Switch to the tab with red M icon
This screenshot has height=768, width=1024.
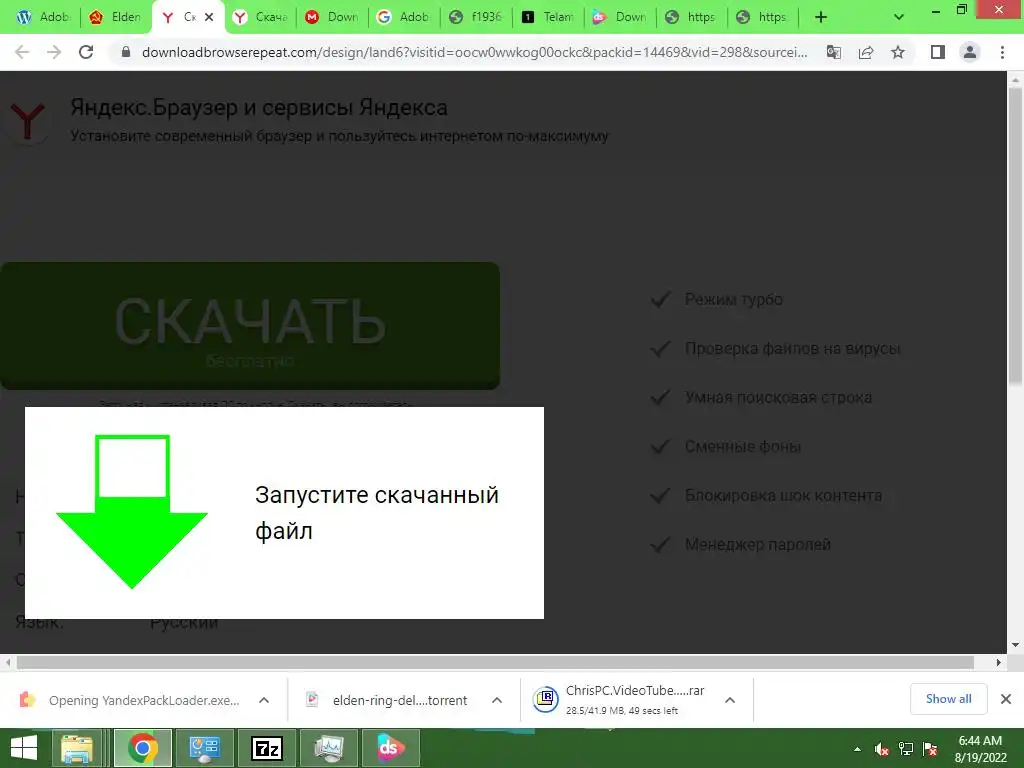coord(332,17)
